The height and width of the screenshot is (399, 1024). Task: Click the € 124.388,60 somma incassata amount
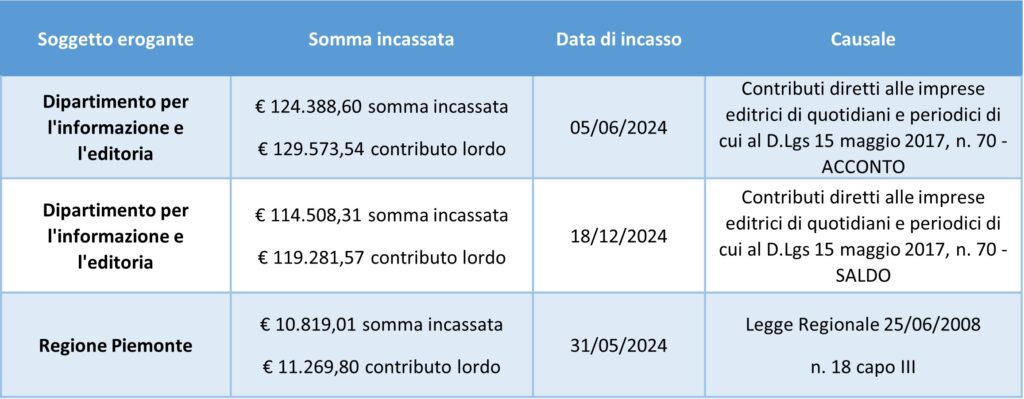pos(381,107)
